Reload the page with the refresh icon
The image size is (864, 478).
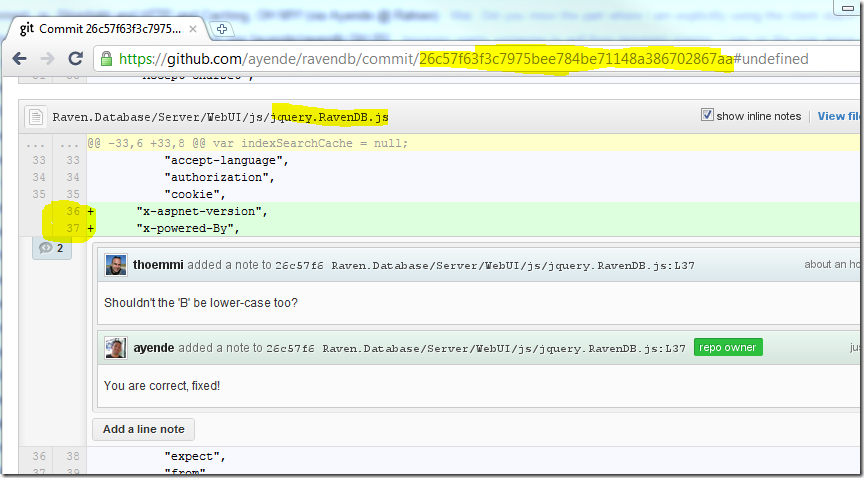pos(75,58)
